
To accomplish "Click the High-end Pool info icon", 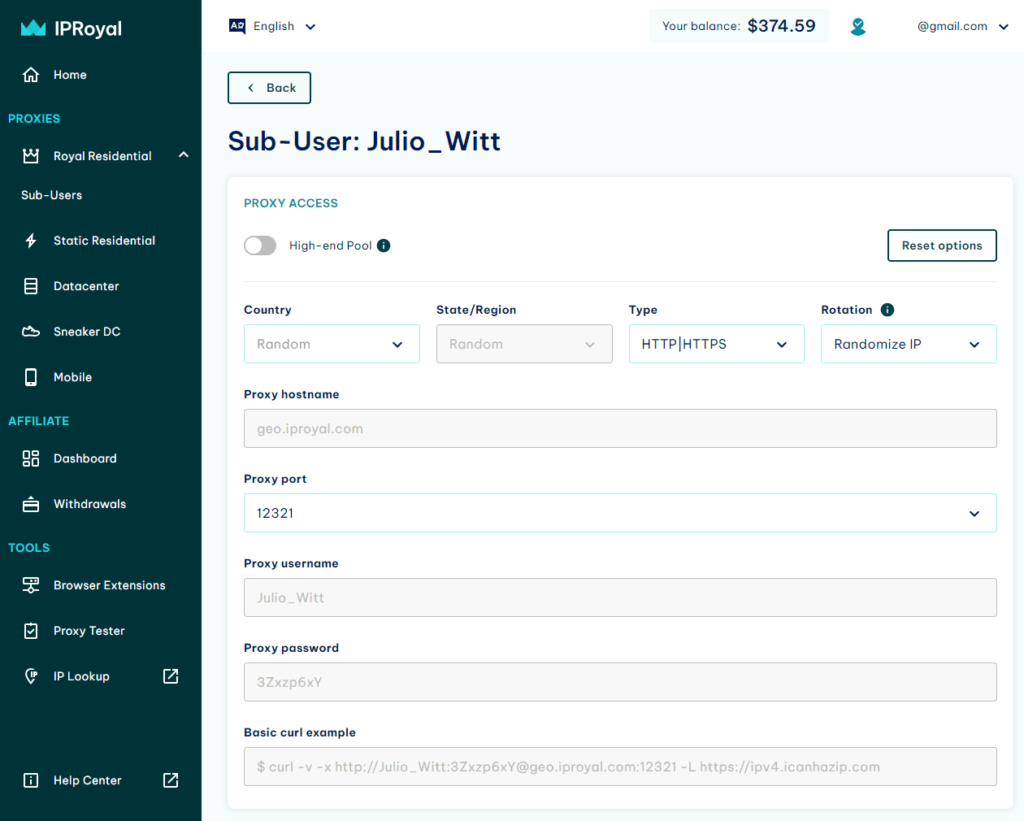I will point(384,246).
